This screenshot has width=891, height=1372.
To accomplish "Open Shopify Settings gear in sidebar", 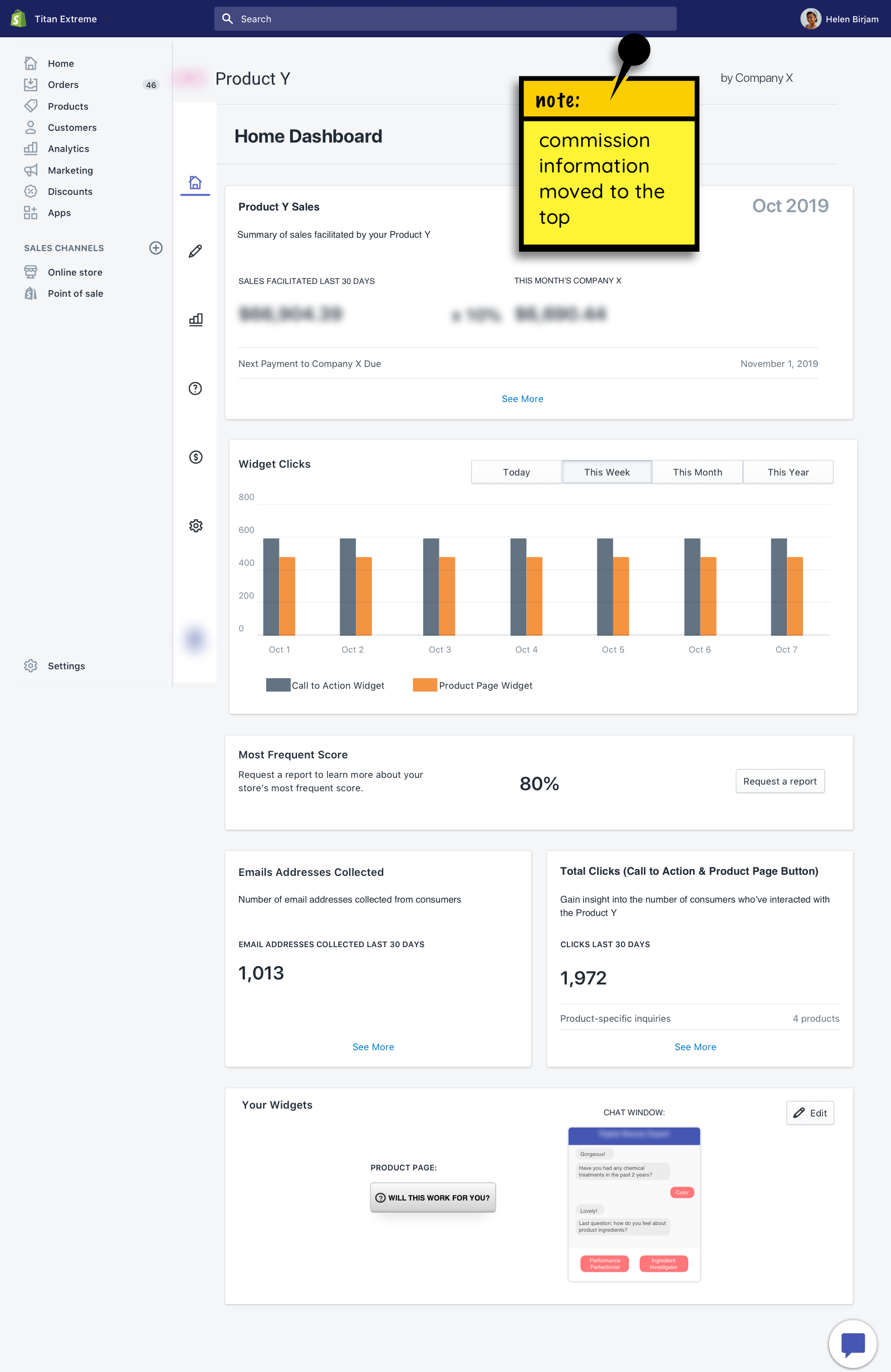I will click(x=31, y=666).
